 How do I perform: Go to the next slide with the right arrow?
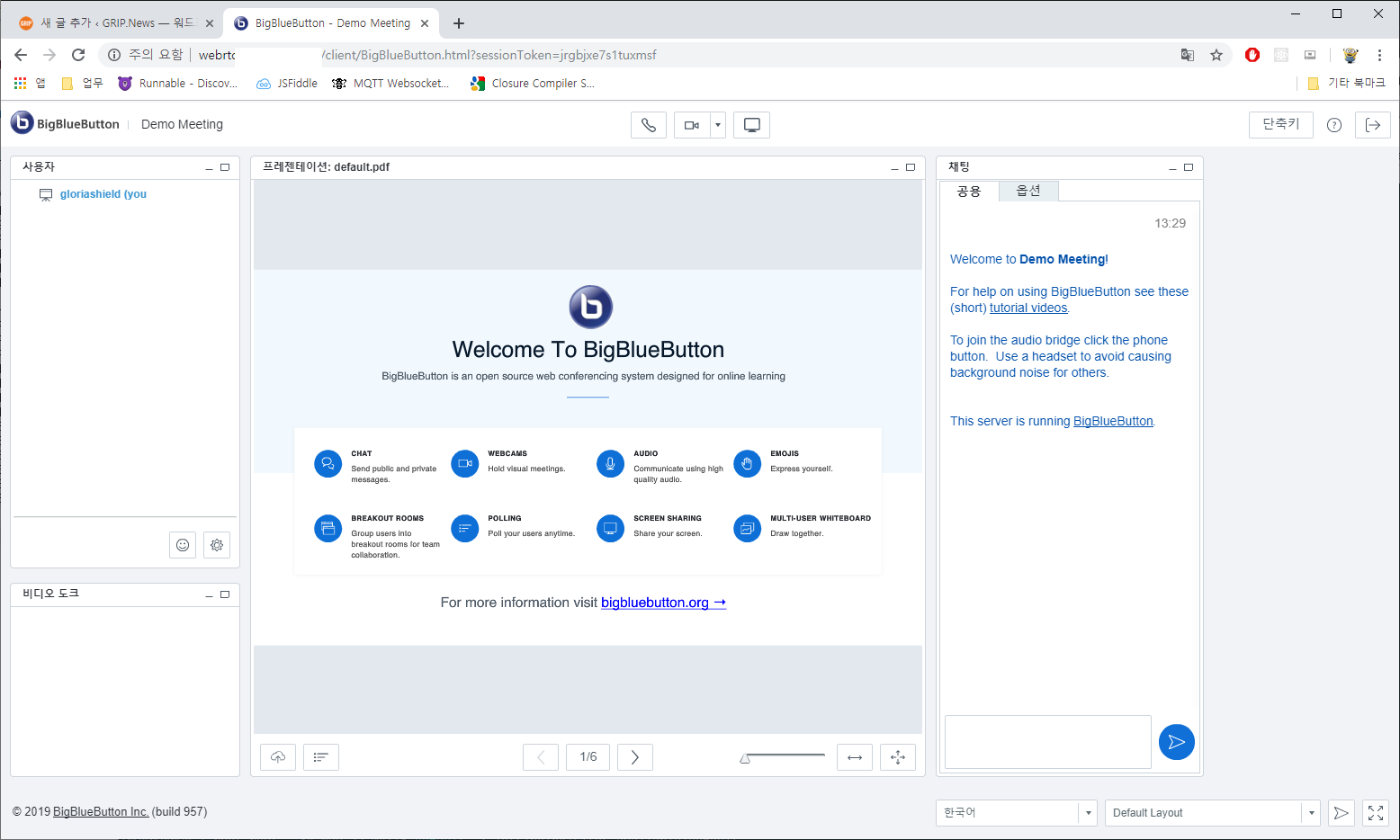634,756
